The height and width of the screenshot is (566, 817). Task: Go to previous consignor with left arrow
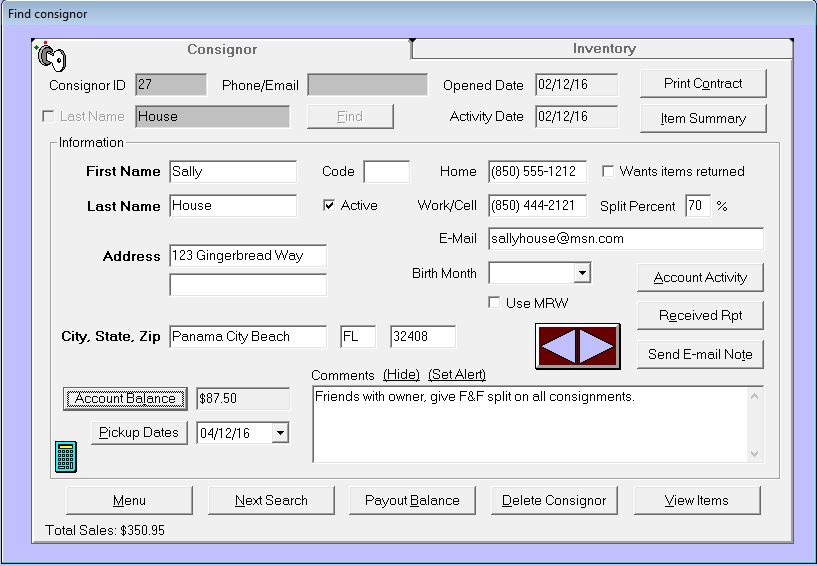point(558,346)
